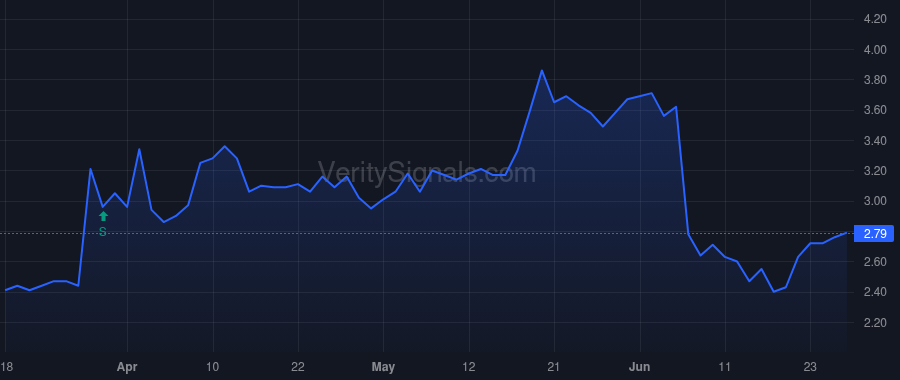Select the 3.40 price axis label
The image size is (900, 380).
click(x=875, y=141)
